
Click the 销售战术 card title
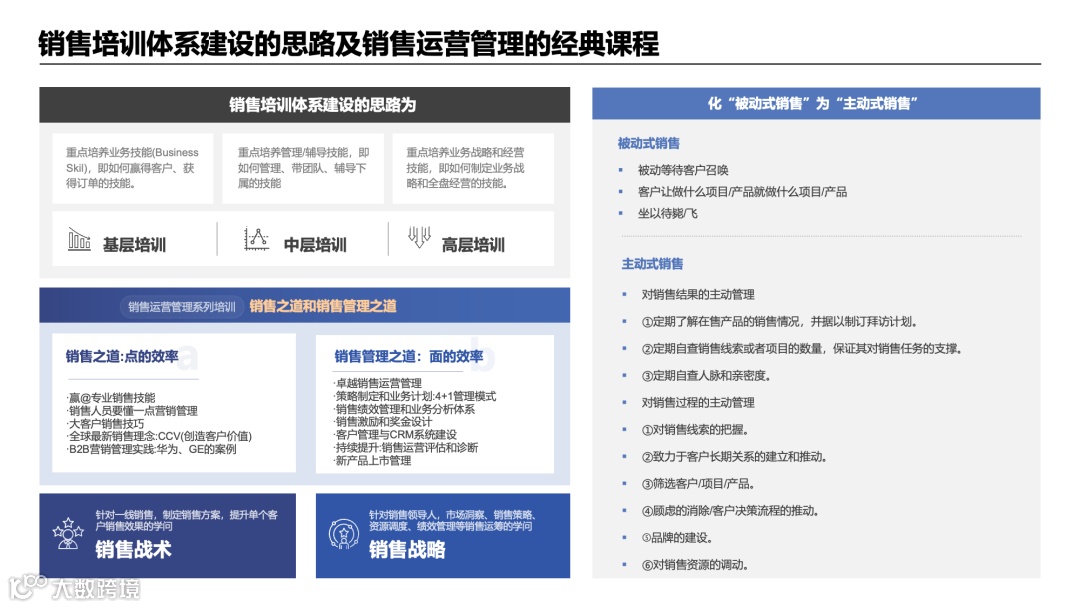click(134, 549)
